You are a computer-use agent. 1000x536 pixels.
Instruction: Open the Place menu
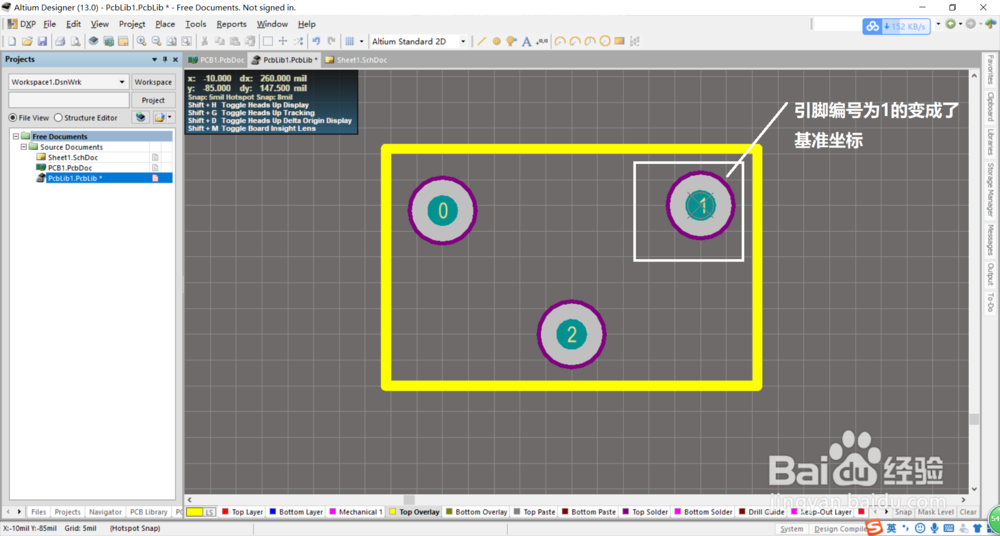pyautogui.click(x=165, y=24)
